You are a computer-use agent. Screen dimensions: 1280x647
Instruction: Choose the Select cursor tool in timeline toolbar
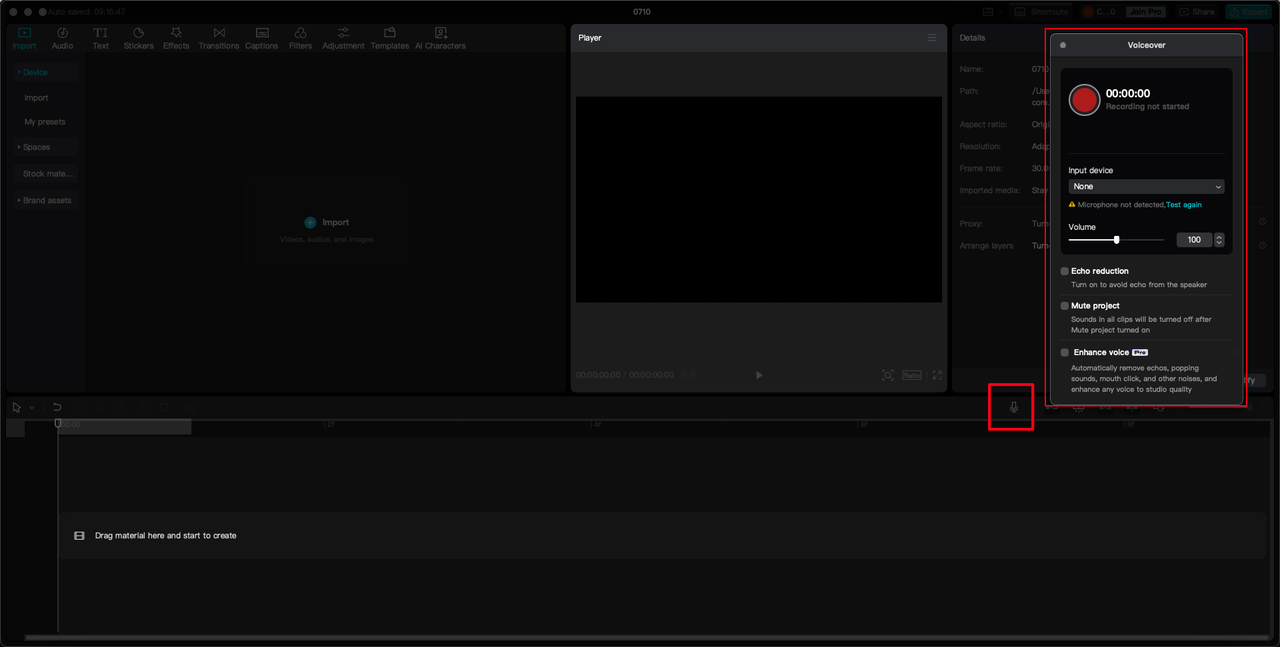coord(17,407)
